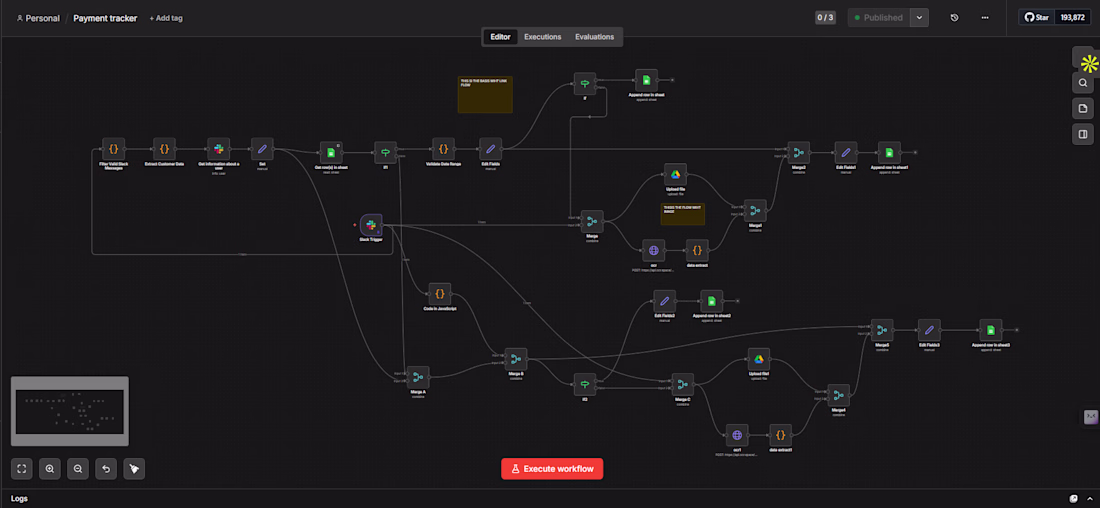Select the If1 conditional node
Image resolution: width=1100 pixels, height=508 pixels.
click(x=385, y=153)
